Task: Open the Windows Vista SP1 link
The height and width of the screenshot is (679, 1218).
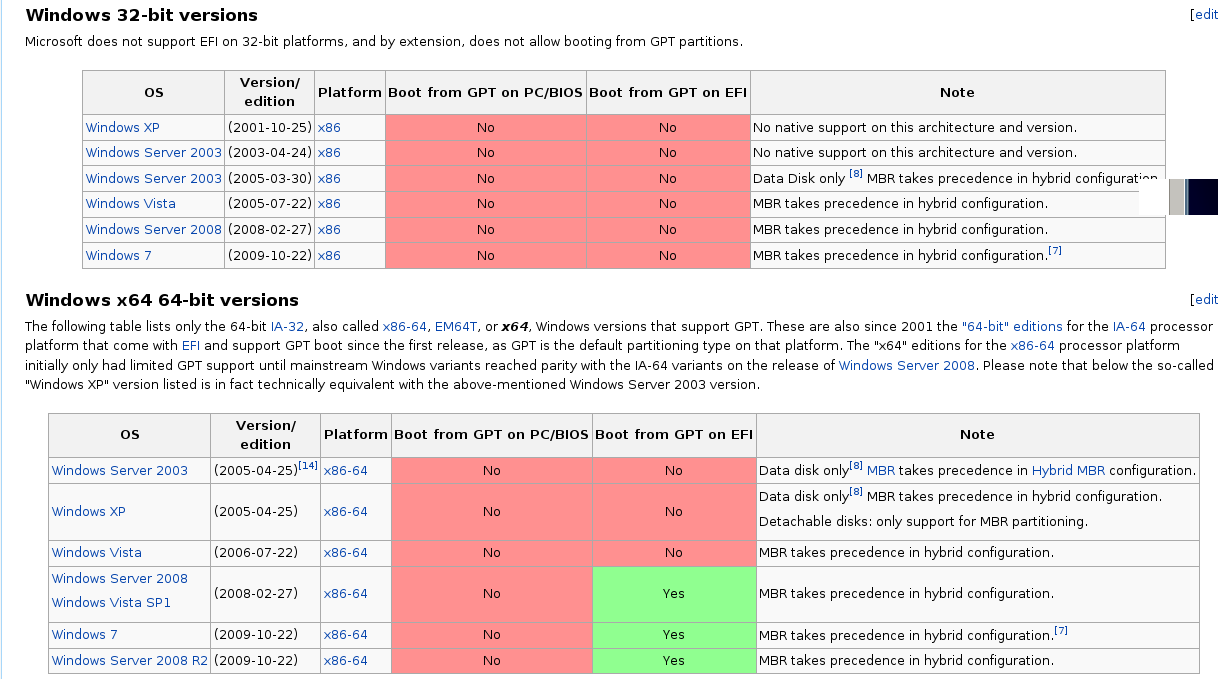Action: (110, 602)
